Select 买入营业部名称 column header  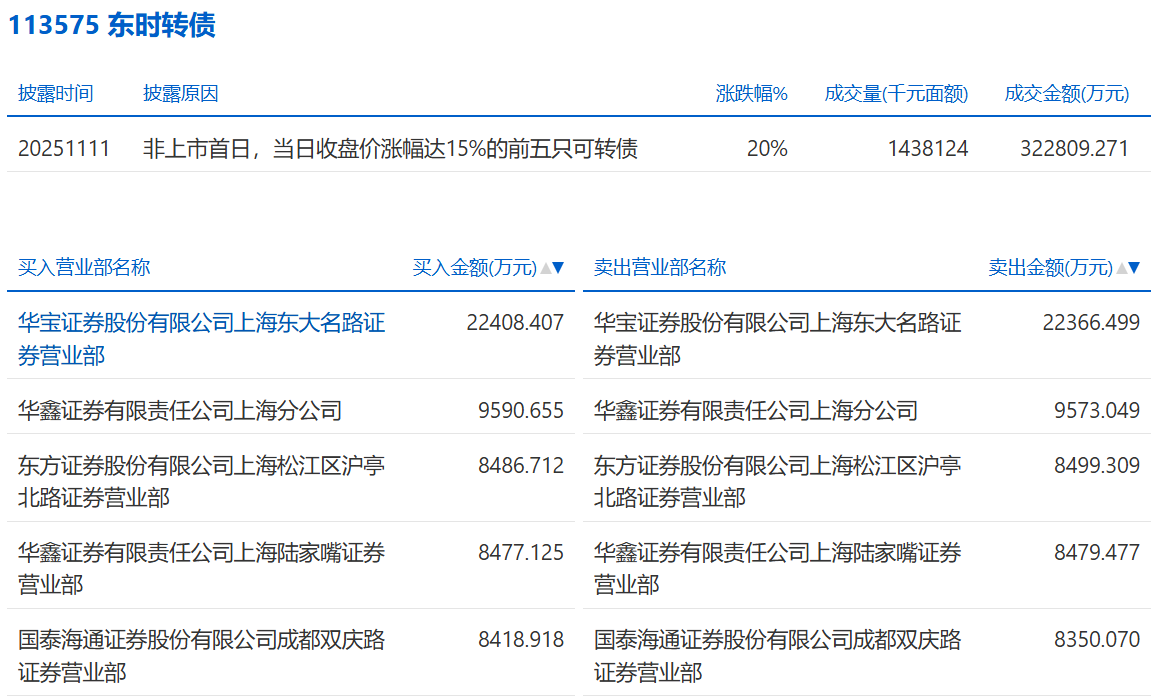click(84, 267)
